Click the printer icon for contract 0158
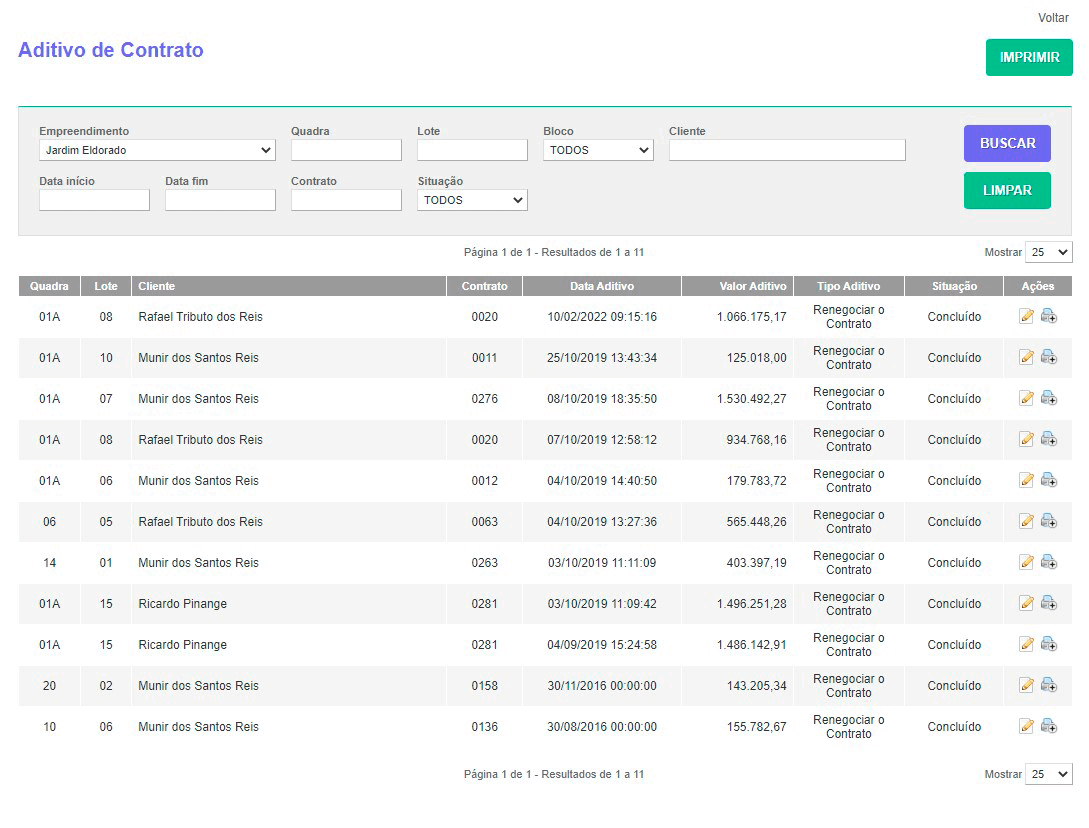The width and height of the screenshot is (1089, 828). point(1048,686)
